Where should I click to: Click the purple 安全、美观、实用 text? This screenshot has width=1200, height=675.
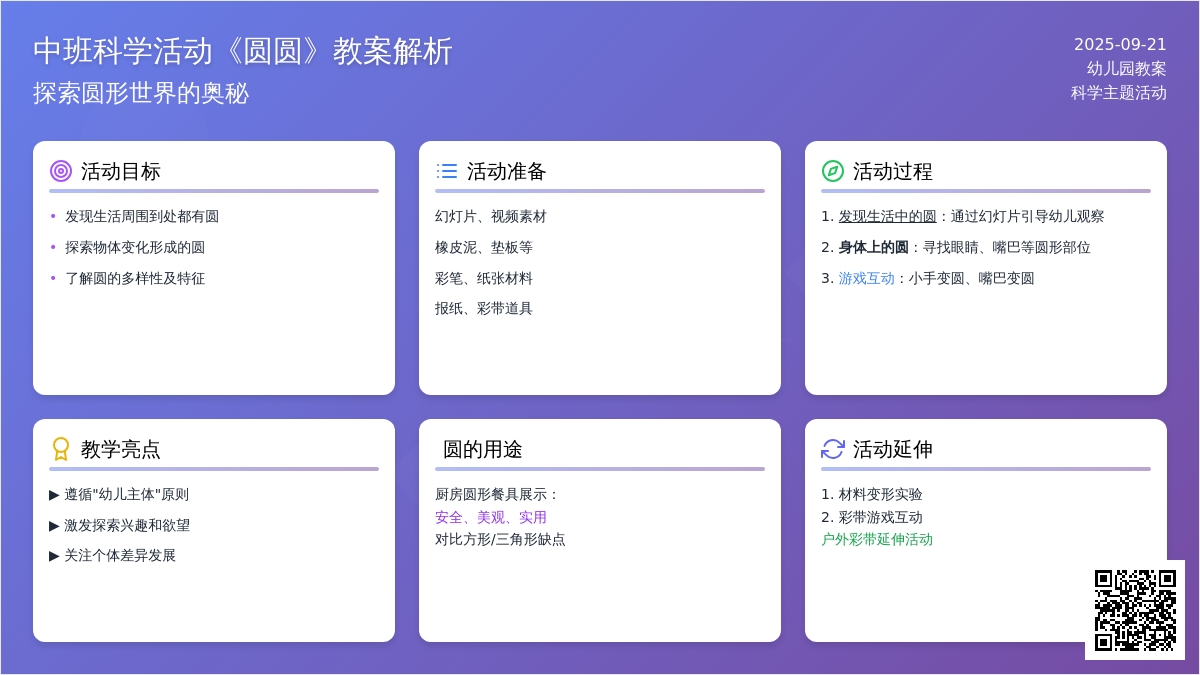(491, 517)
